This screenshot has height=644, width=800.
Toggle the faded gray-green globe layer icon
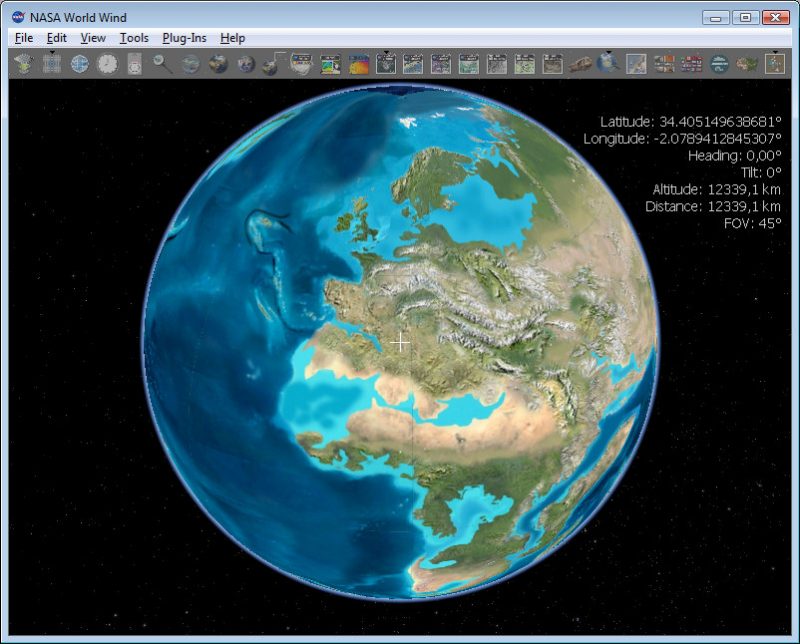tap(190, 64)
